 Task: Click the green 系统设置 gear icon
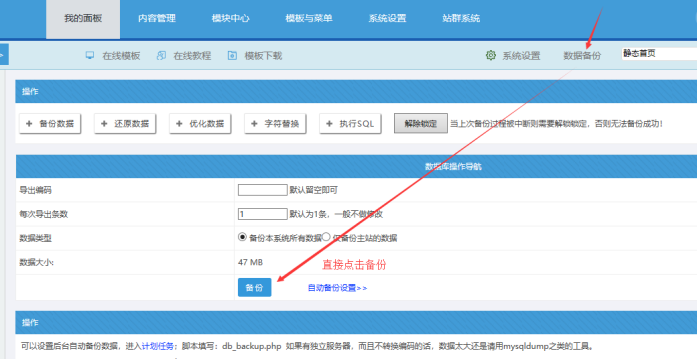pos(491,55)
